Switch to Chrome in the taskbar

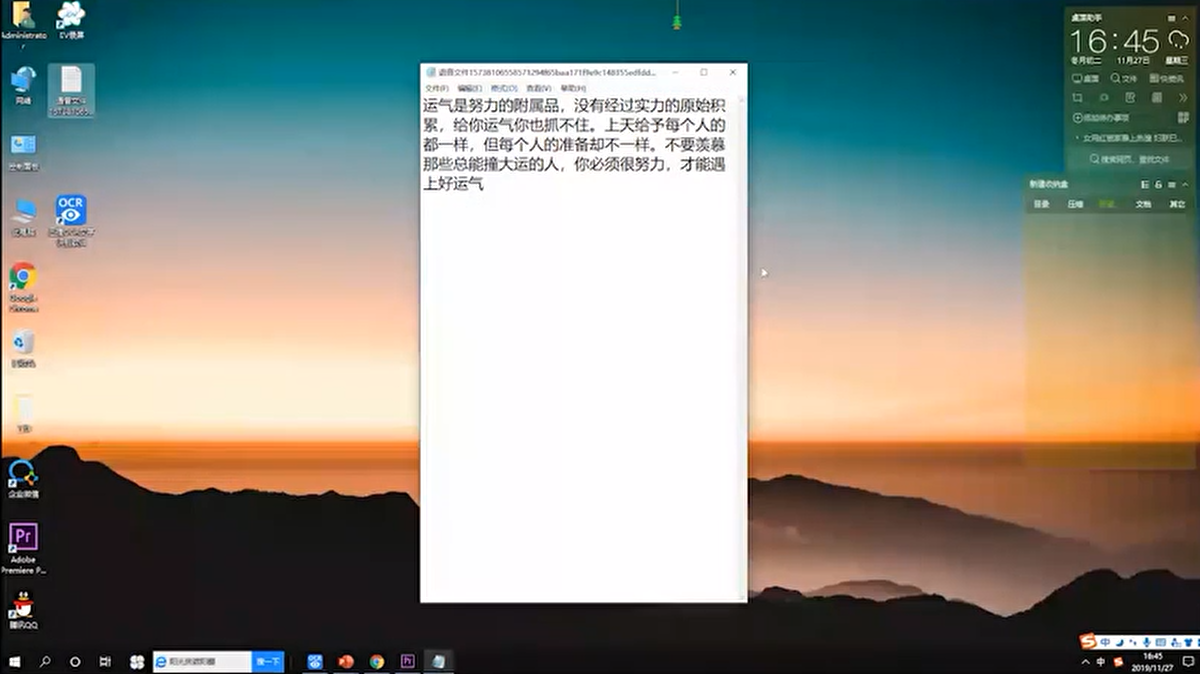377,662
